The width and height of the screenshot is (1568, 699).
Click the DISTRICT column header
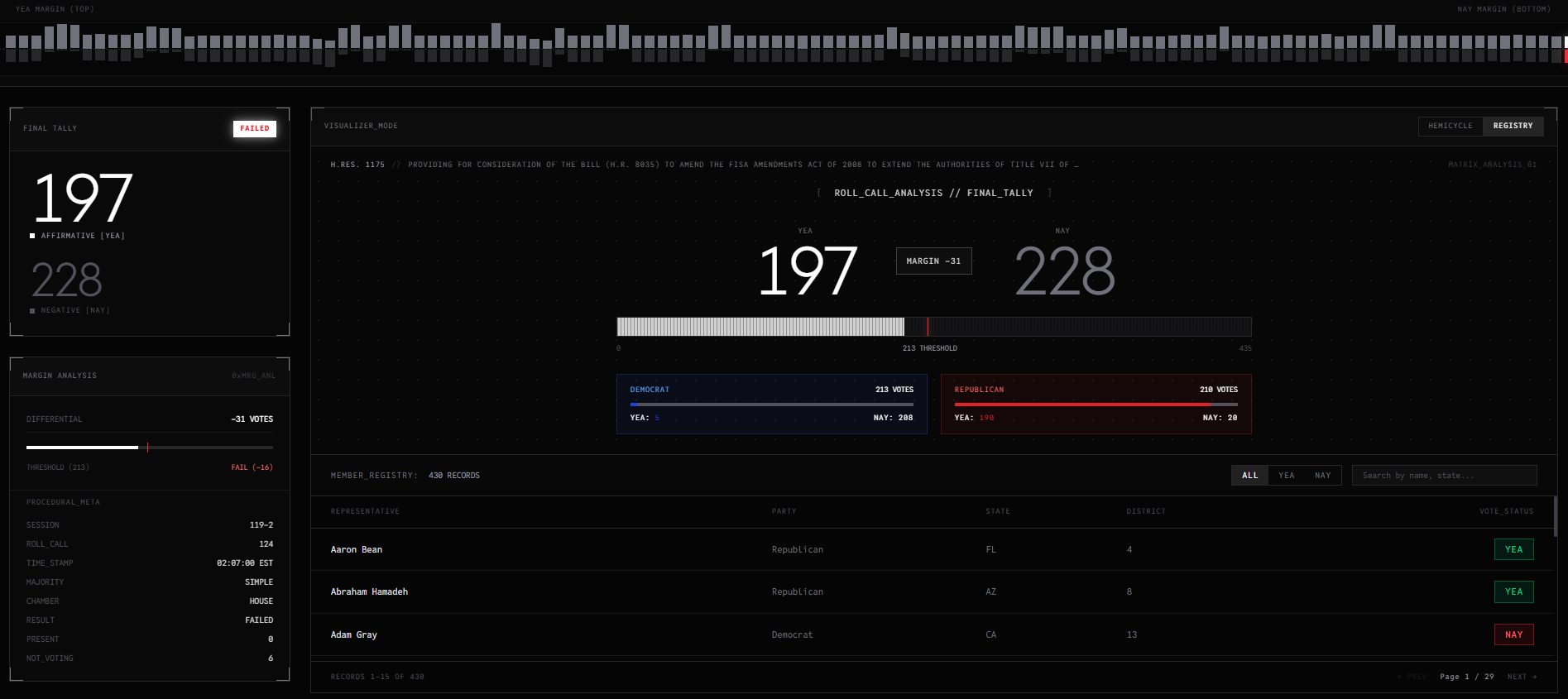click(1145, 511)
